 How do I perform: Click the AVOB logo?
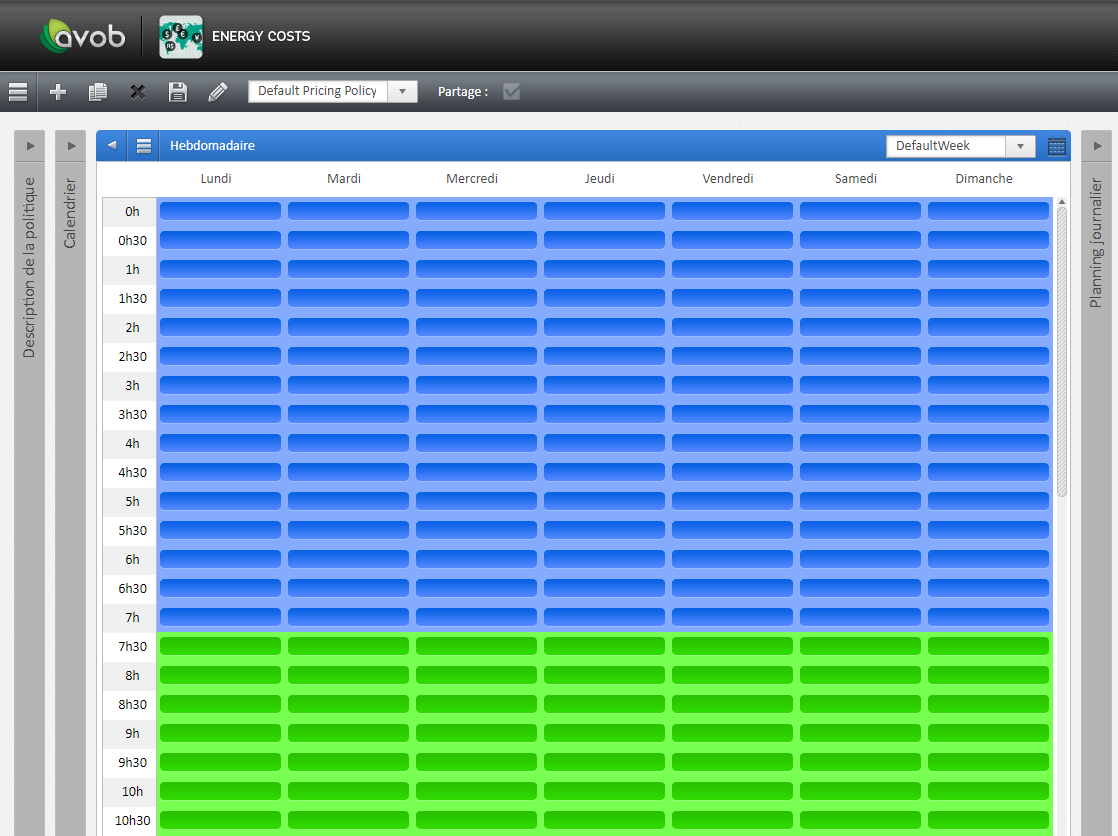[x=83, y=36]
